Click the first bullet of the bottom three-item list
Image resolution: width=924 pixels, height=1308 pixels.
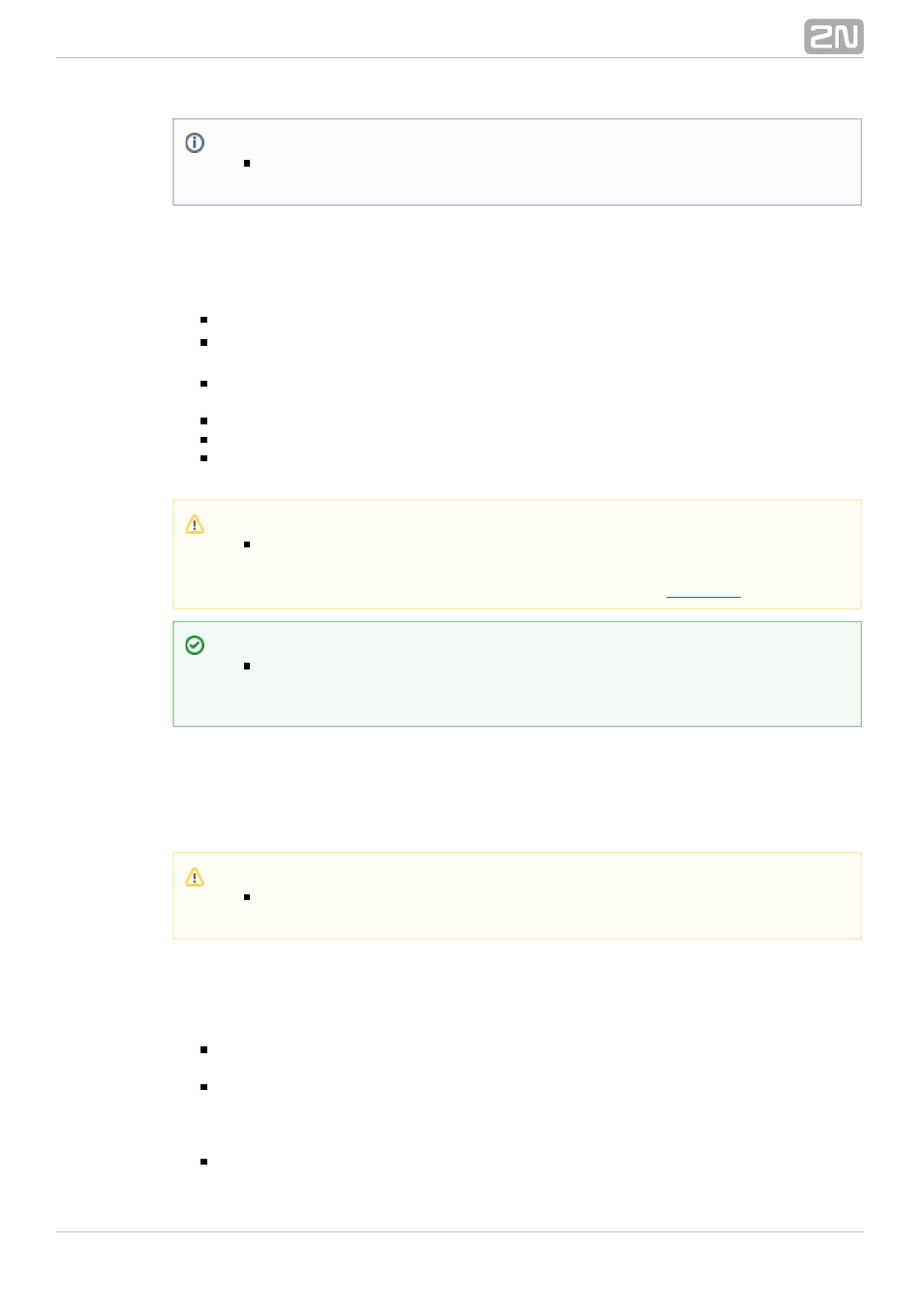[204, 1050]
